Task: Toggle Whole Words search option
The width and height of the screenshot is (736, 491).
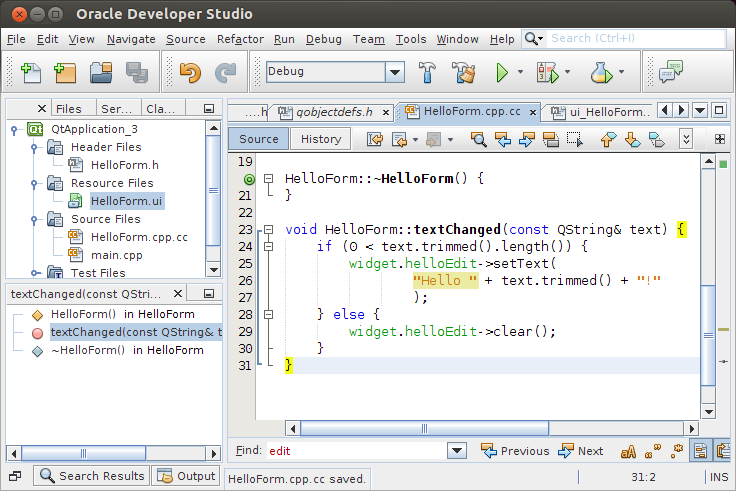Action: [655, 451]
